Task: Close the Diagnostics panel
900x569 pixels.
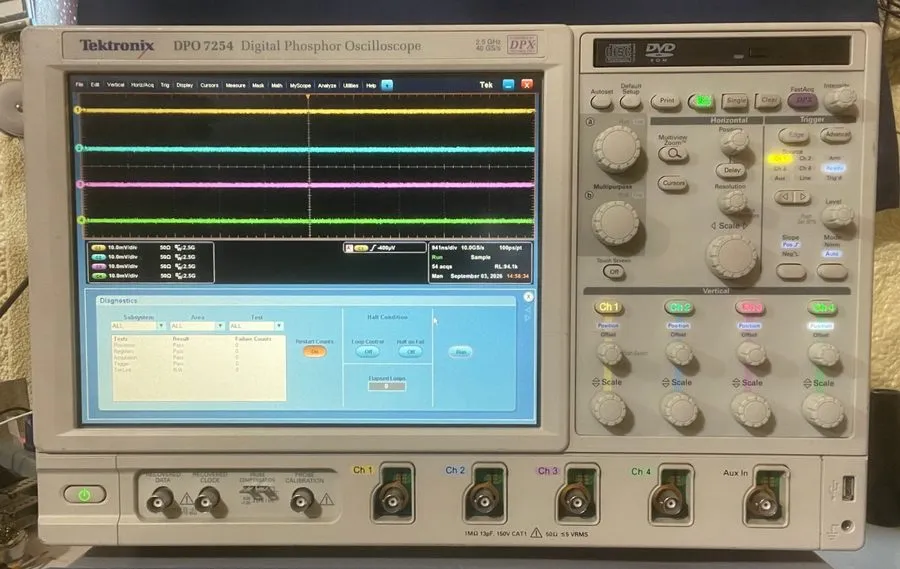Action: tap(529, 297)
